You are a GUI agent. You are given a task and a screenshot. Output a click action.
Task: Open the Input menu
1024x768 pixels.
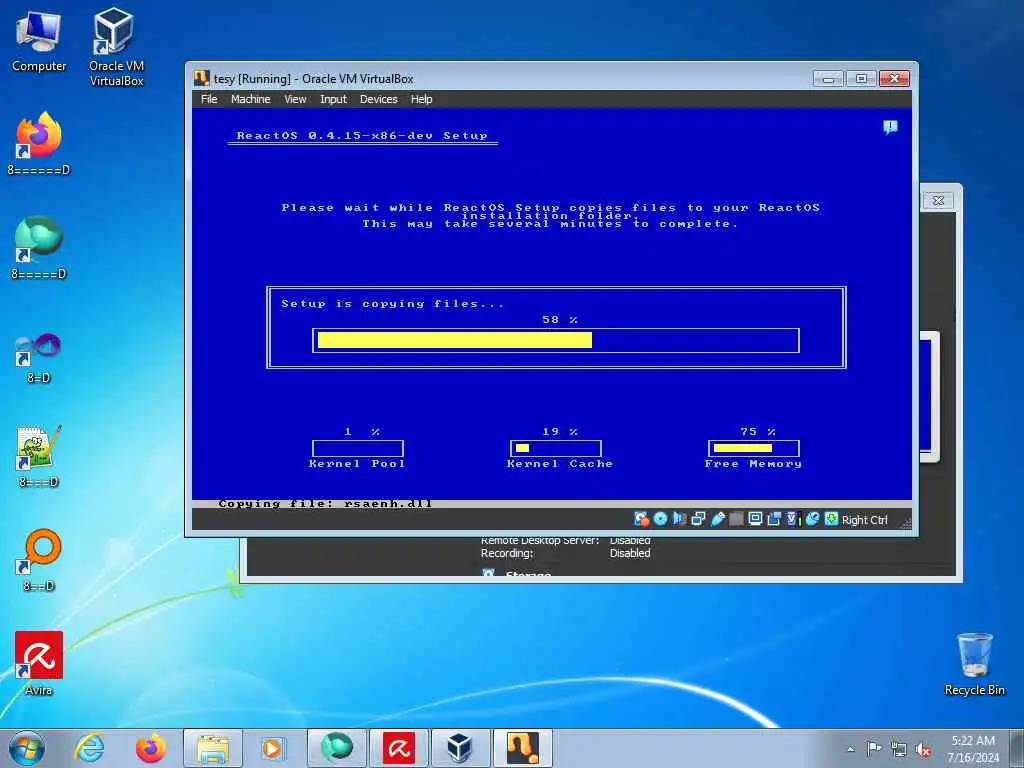point(333,99)
